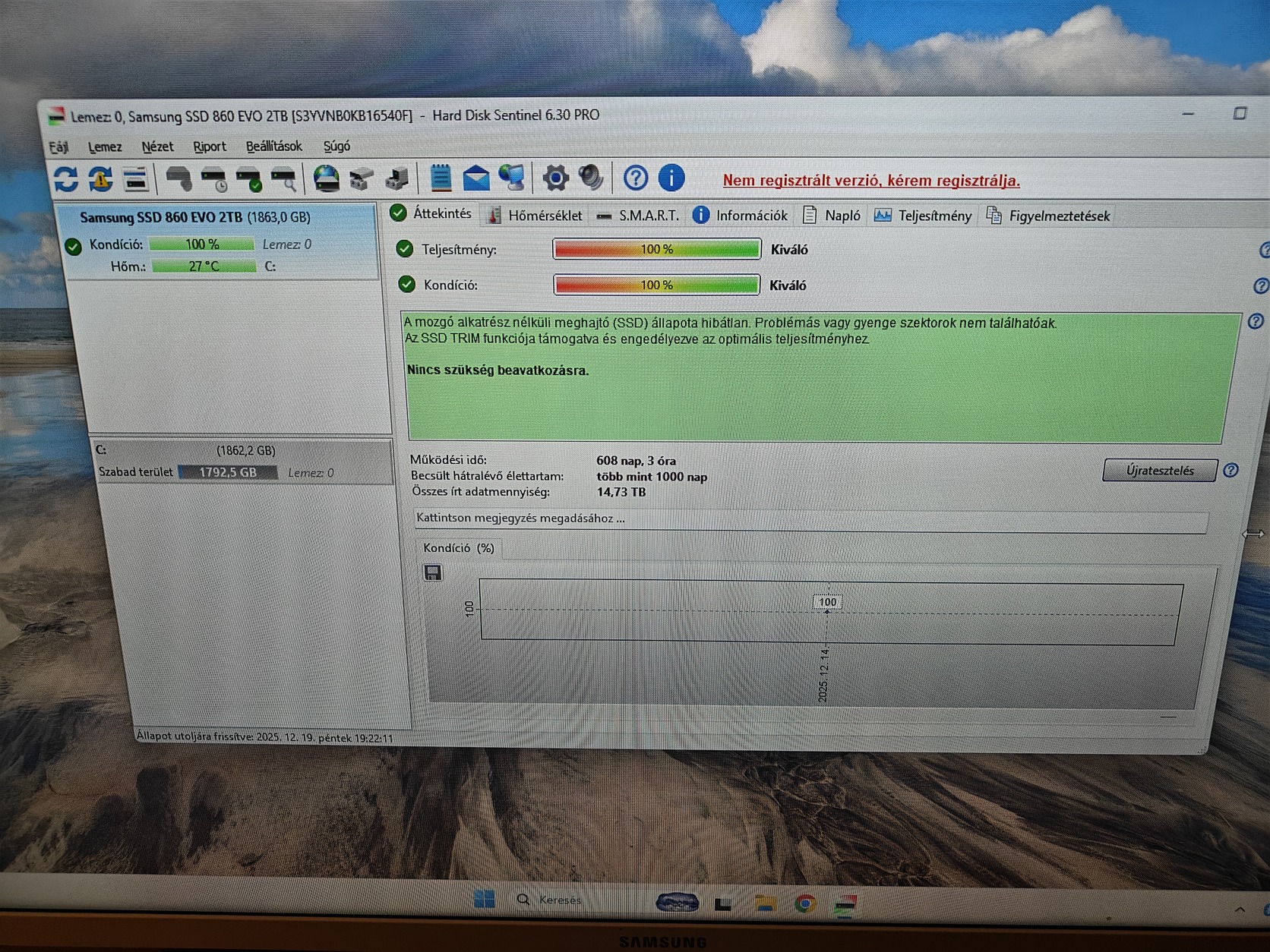Open the Beállítások menu
This screenshot has width=1270, height=952.
point(274,146)
